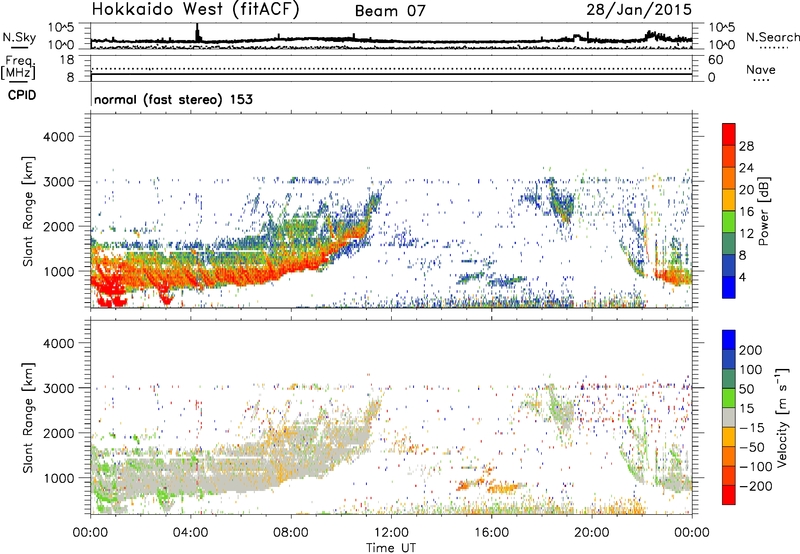
Task: Click the power panel 'Slant Range [km]' label
Action: [x=28, y=211]
